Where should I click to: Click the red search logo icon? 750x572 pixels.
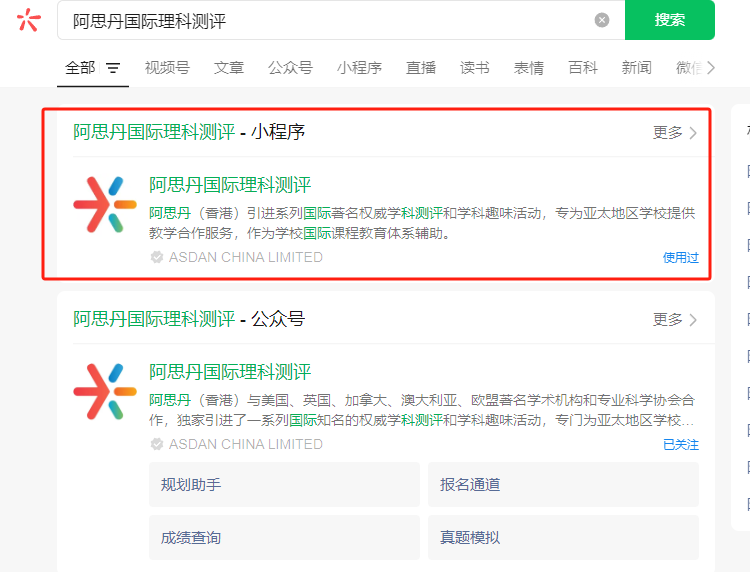tap(28, 20)
